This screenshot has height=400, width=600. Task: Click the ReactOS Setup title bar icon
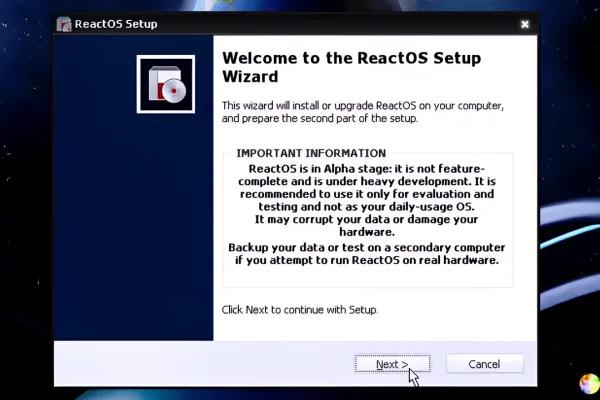tap(64, 24)
